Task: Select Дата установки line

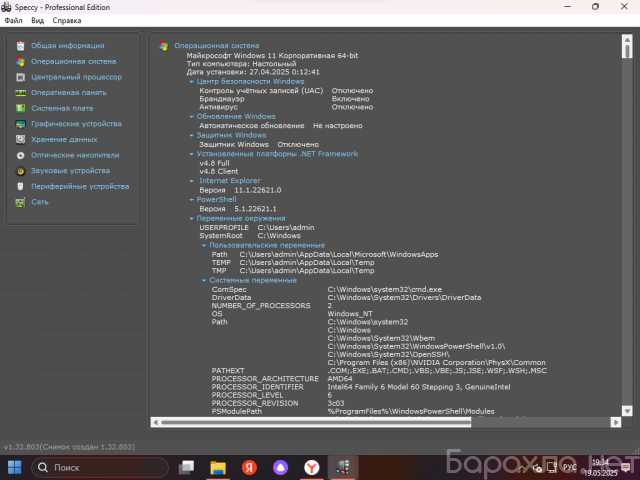Action: coord(253,72)
